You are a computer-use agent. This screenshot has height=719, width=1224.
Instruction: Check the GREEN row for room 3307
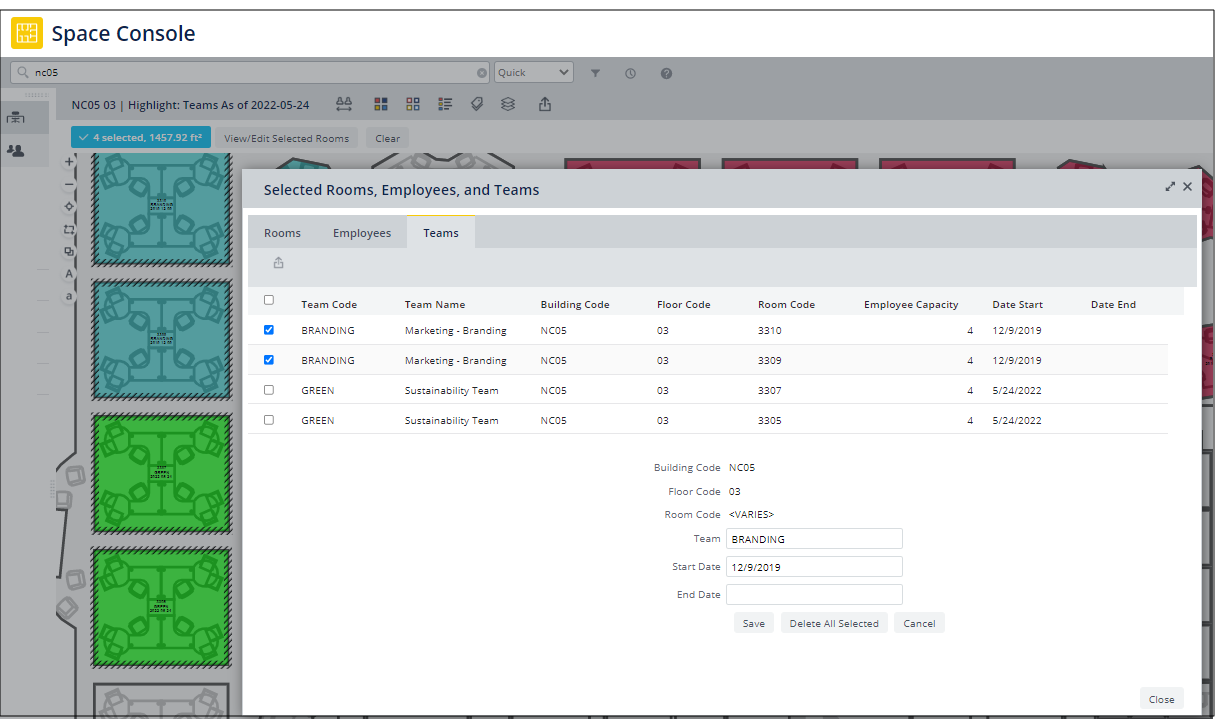pyautogui.click(x=268, y=390)
